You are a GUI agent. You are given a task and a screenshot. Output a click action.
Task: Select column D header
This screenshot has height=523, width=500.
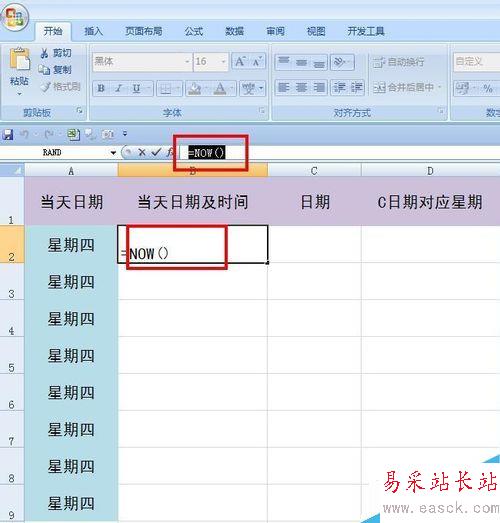[431, 171]
